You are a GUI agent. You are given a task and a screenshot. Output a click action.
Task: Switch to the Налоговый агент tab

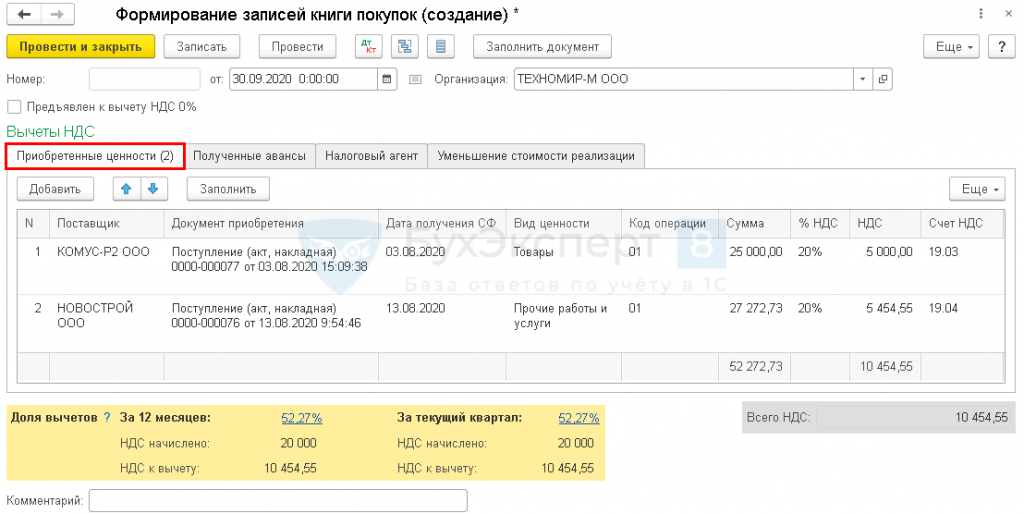coord(372,156)
